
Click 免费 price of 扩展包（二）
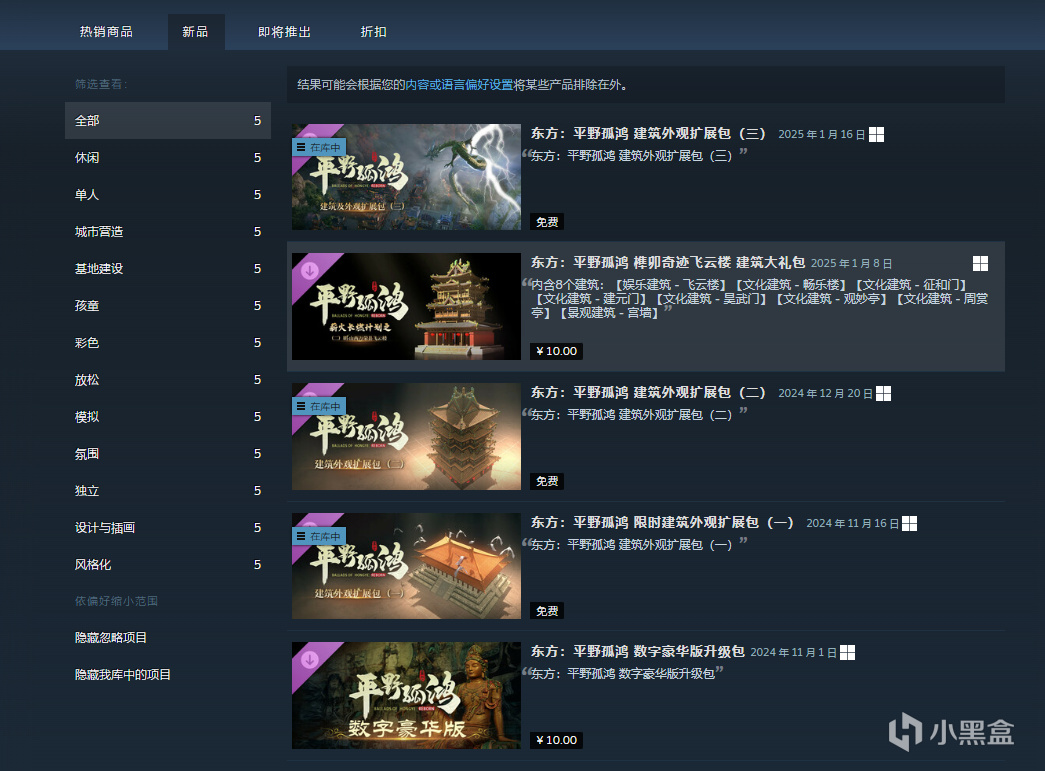547,481
